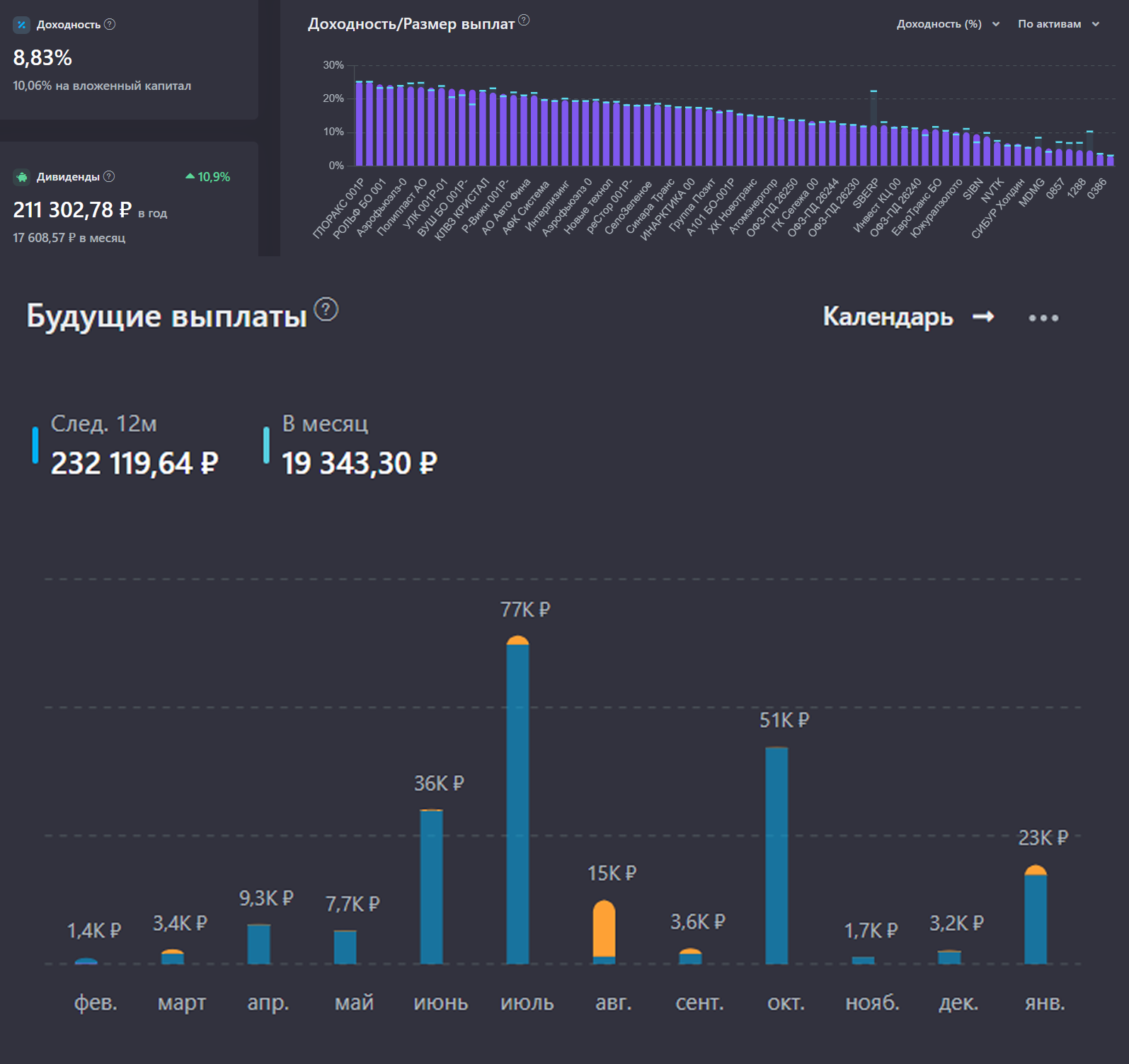Viewport: 1129px width, 1064px height.
Task: Click the cyan В месяц legend marker
Action: click(x=266, y=445)
